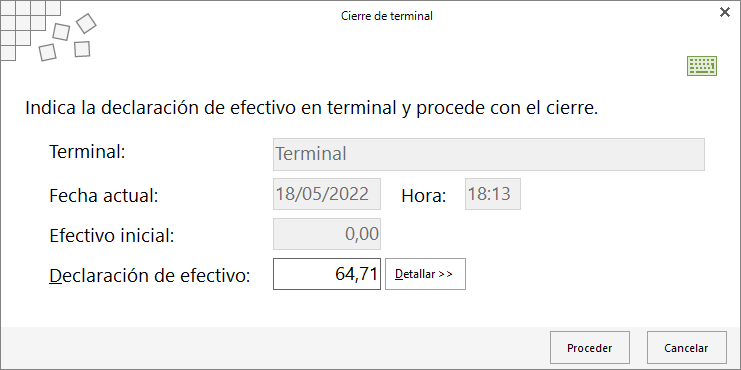Click the Terminal: label text
This screenshot has width=741, height=370.
87,152
